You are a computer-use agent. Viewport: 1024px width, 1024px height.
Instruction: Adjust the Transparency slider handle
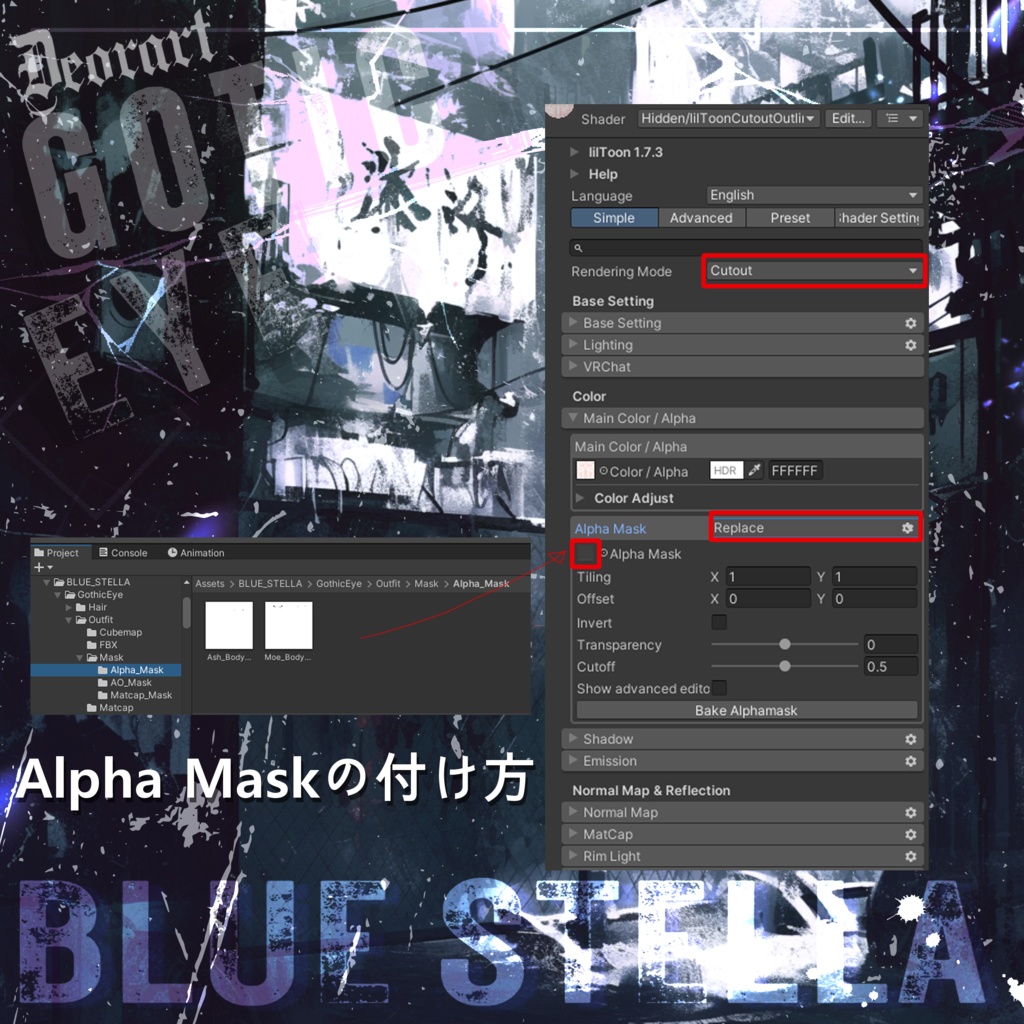tap(785, 644)
